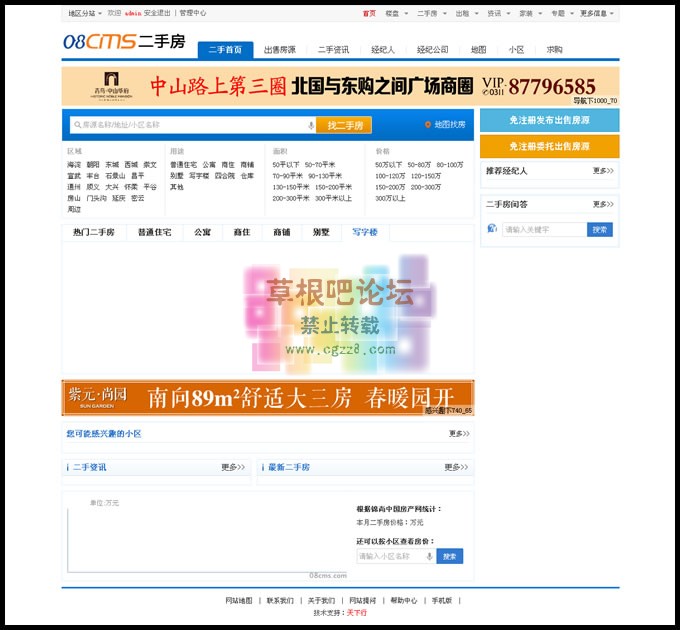The image size is (680, 630).
Task: Open the 网站地图 footer link
Action: click(239, 601)
